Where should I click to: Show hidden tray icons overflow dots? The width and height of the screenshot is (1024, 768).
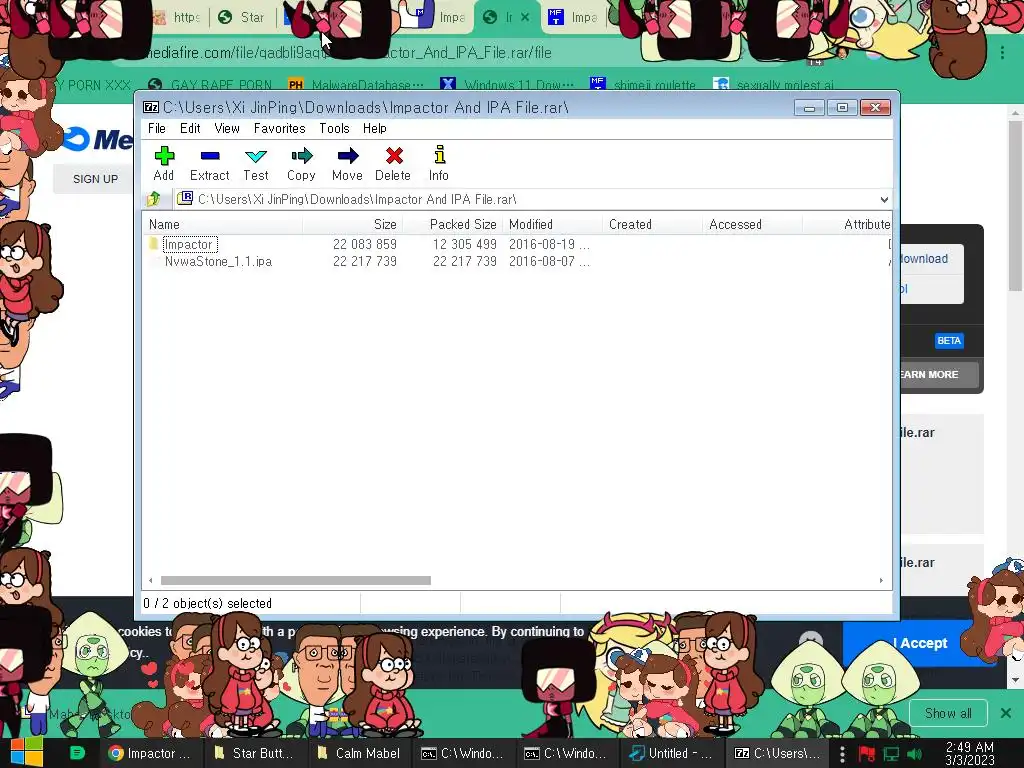click(x=842, y=754)
